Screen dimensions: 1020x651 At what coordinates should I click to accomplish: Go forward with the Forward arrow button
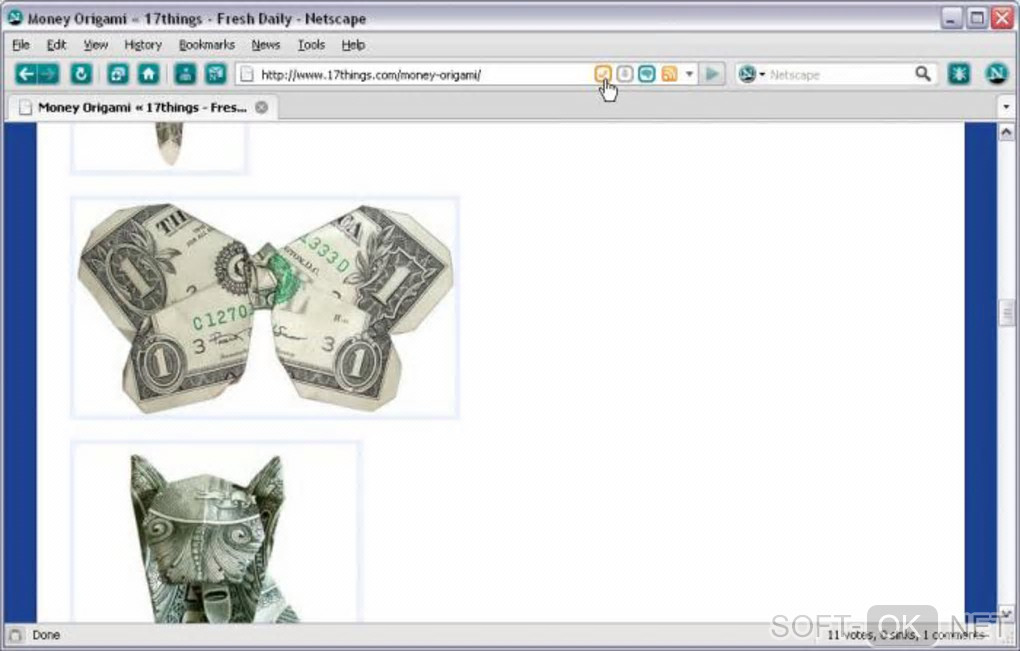coord(48,74)
